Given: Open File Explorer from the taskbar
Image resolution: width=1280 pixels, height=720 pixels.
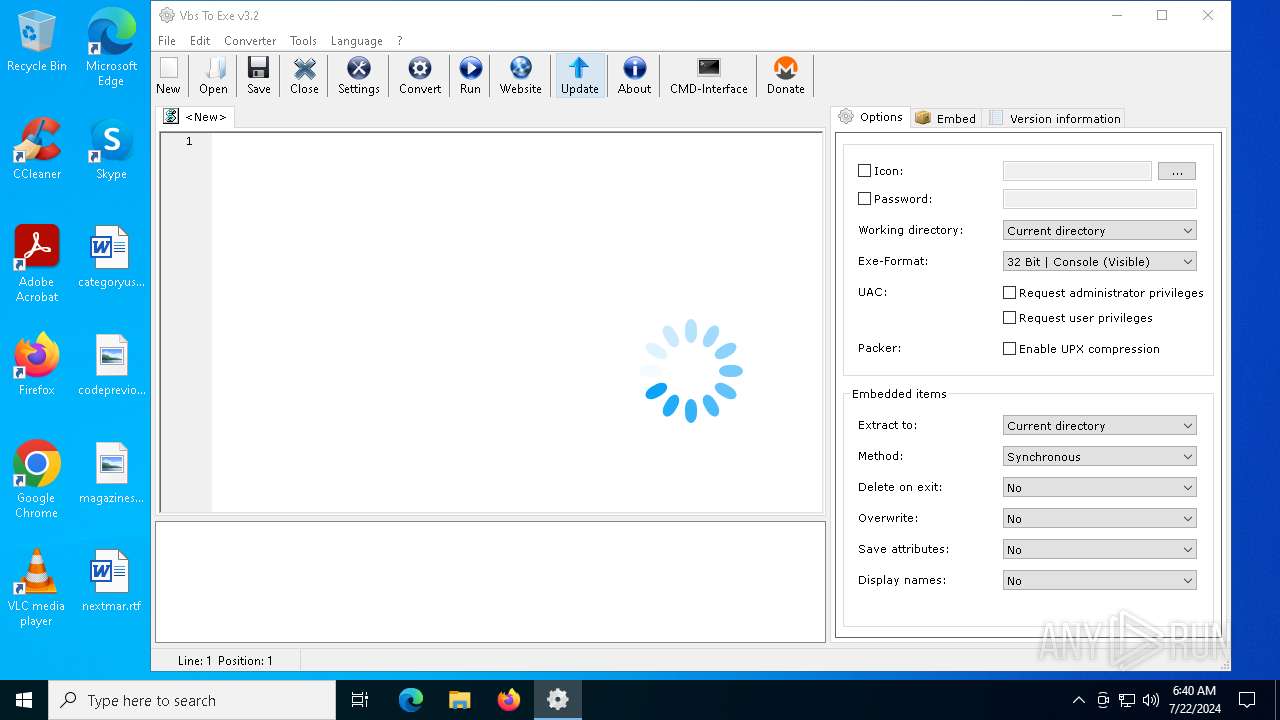Looking at the screenshot, I should point(459,700).
